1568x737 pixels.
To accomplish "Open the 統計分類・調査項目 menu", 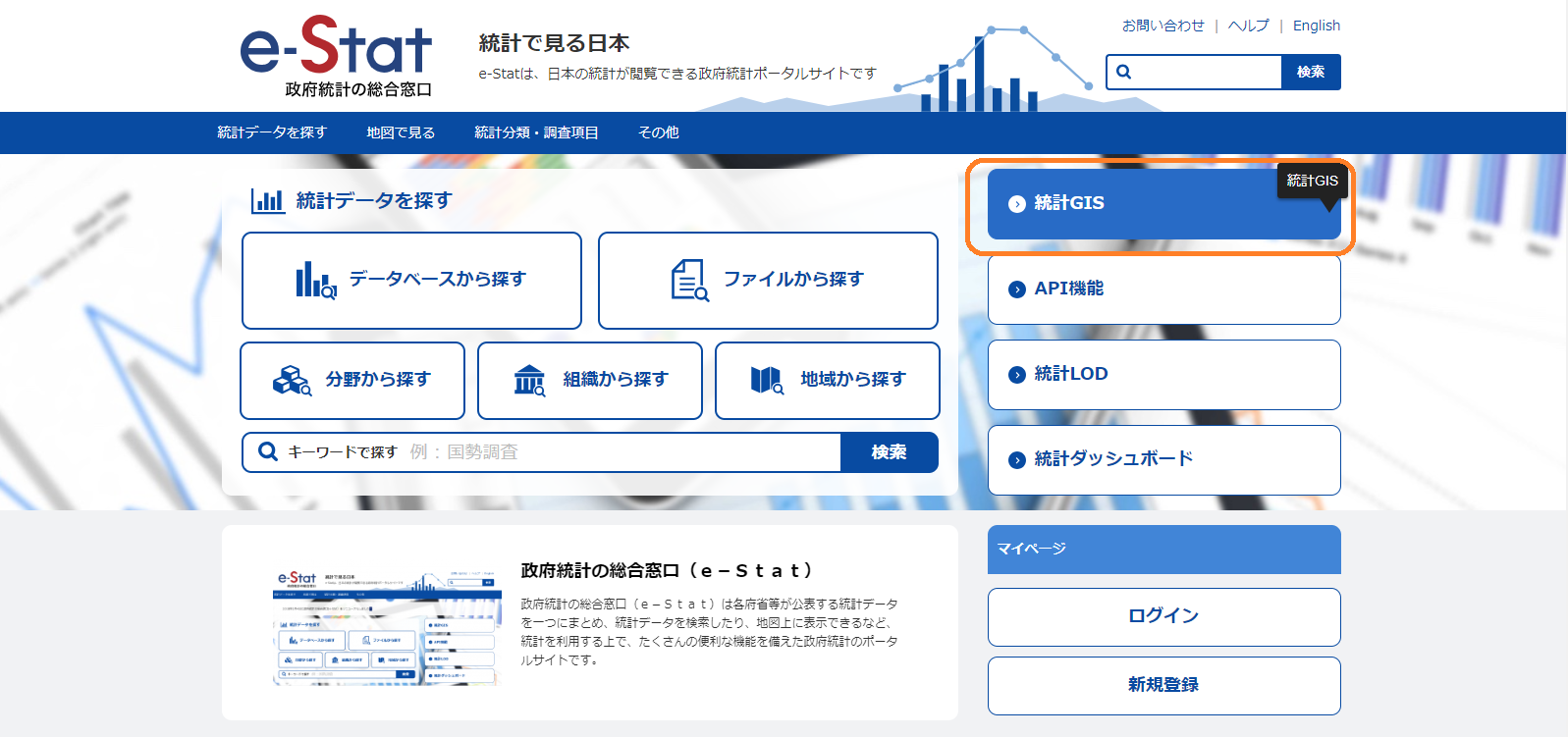I will click(536, 132).
